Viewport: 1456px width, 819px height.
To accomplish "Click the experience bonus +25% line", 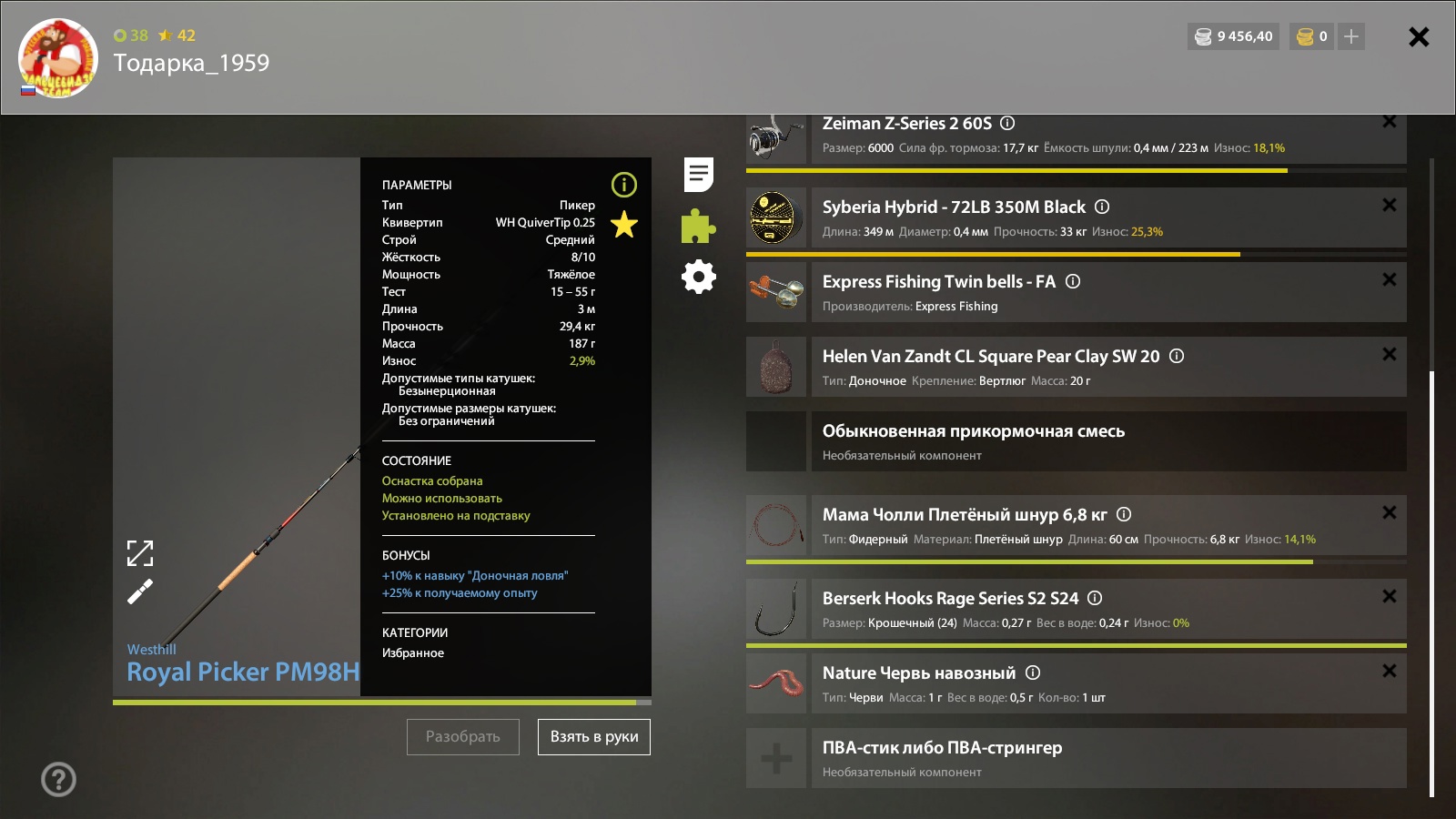I will coord(460,593).
